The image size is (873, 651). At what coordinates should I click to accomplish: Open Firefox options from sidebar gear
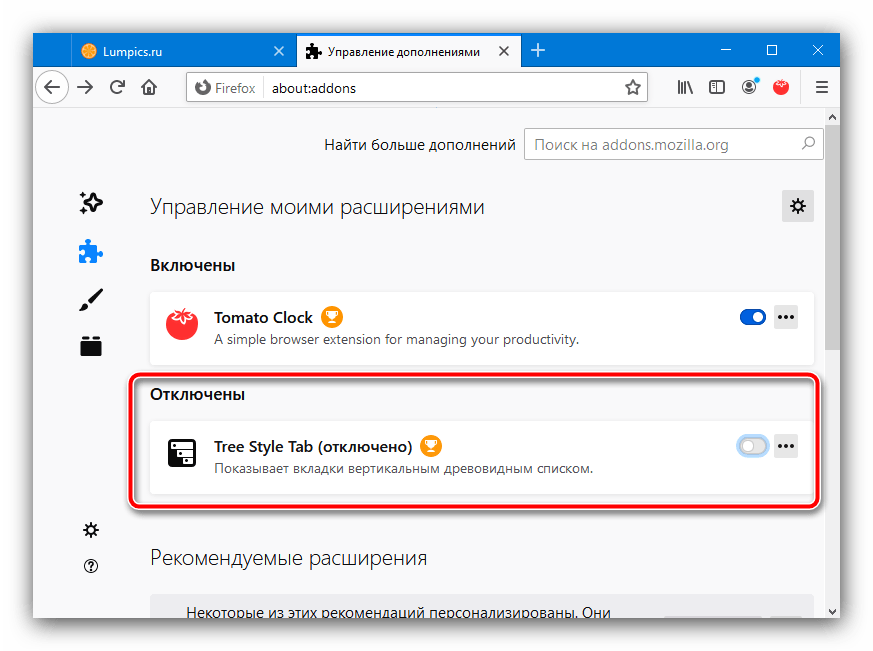(91, 529)
